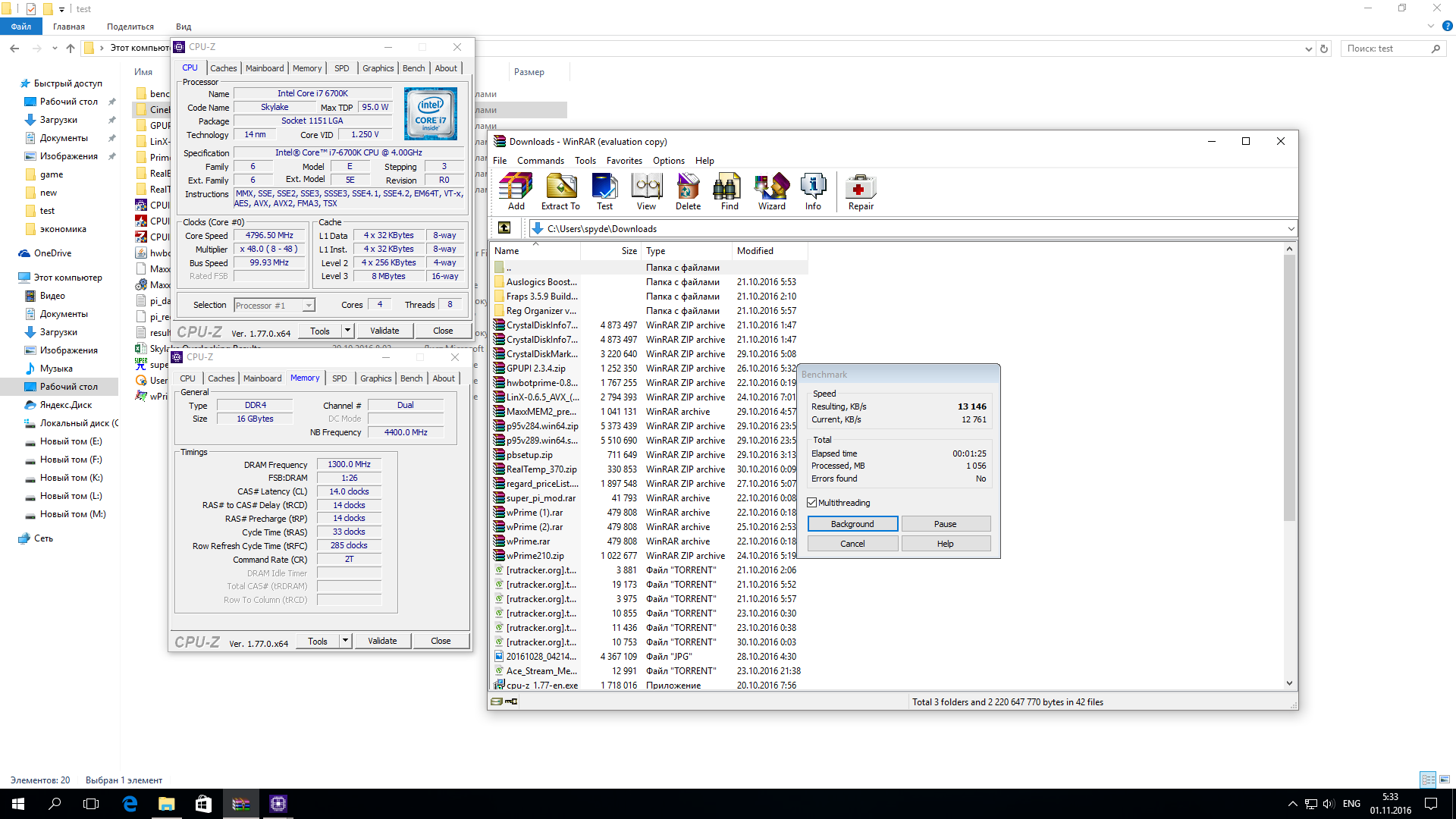Click the Windows Start button
The width and height of the screenshot is (1456, 819).
tap(18, 804)
